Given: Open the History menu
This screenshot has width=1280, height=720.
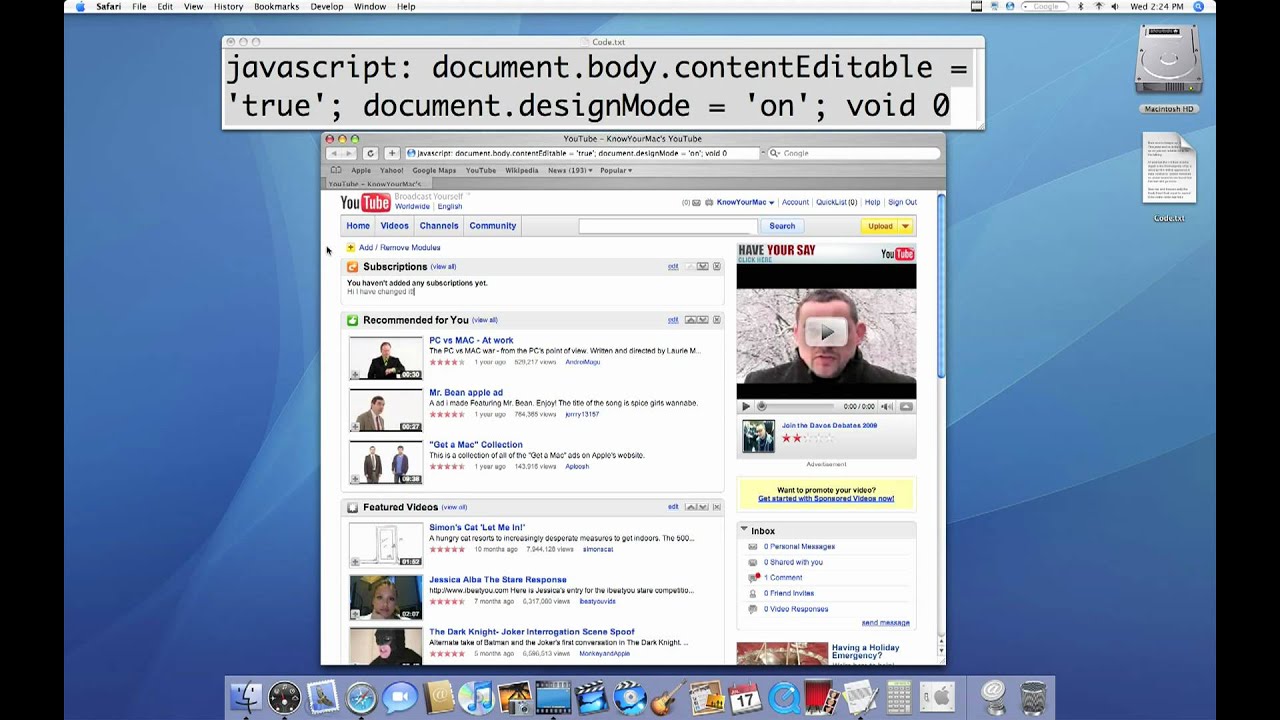Looking at the screenshot, I should pyautogui.click(x=228, y=6).
